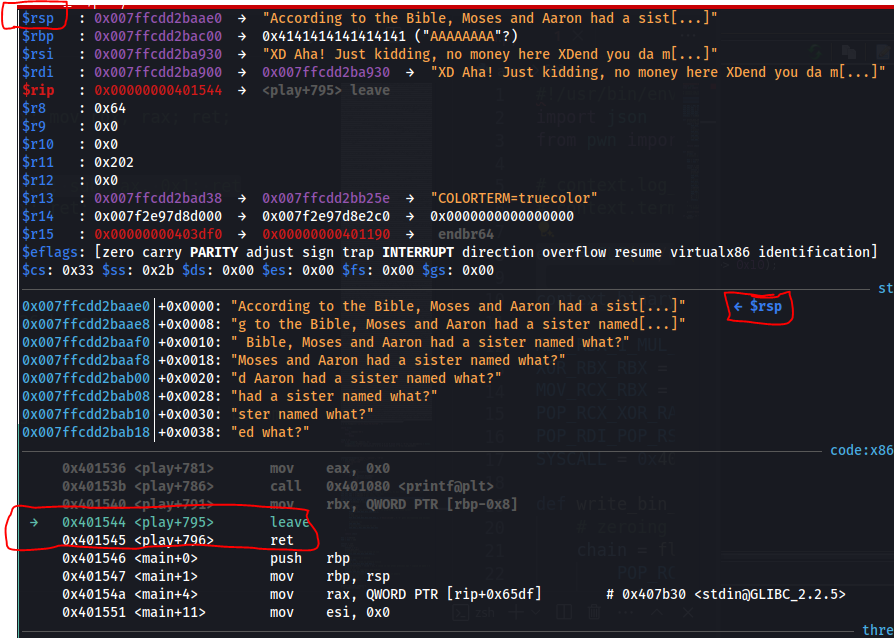Click the trash icon to kill the terminal
The width and height of the screenshot is (894, 638).
coord(593,610)
